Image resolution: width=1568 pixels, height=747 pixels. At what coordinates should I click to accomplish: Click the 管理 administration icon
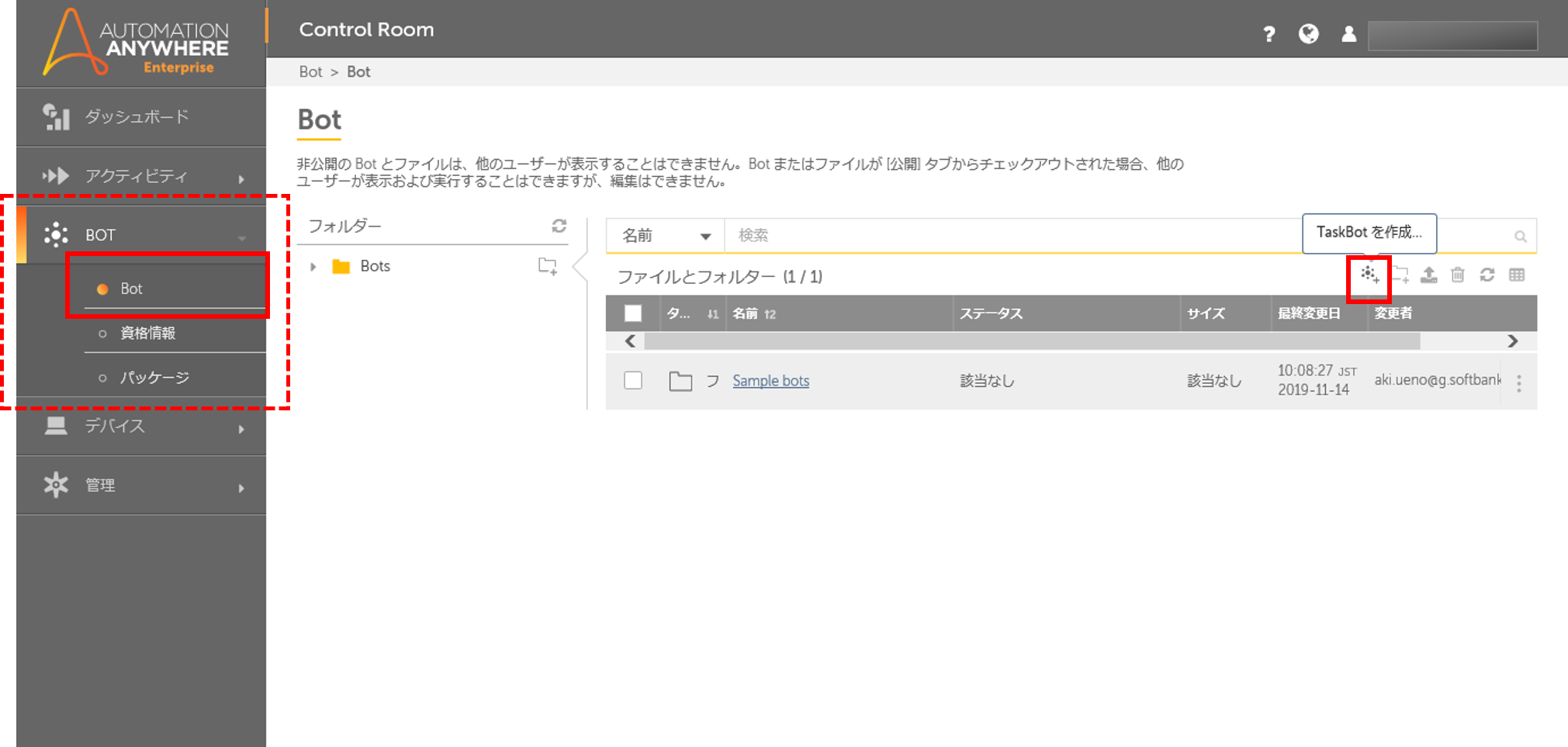click(x=56, y=485)
